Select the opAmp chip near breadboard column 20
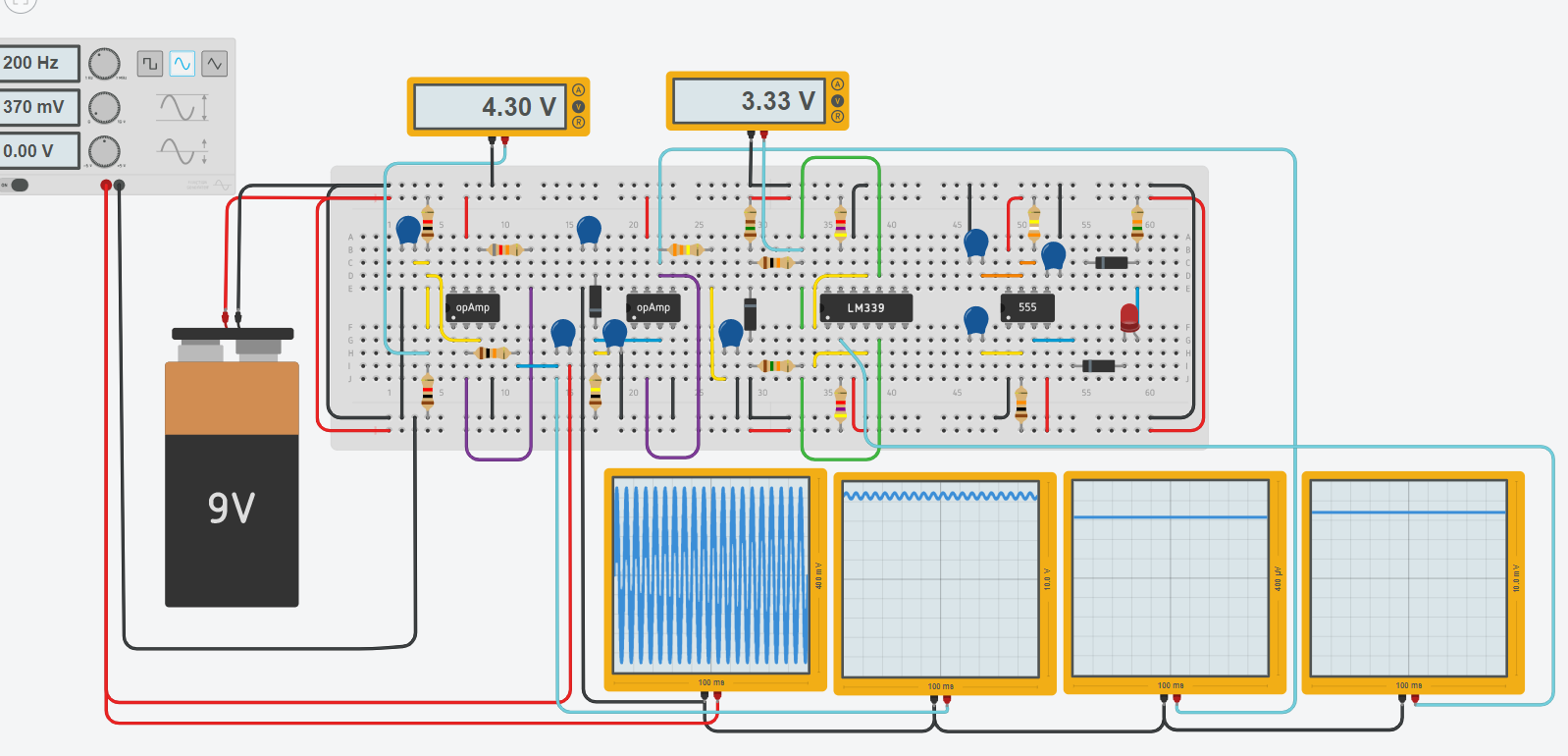 [653, 308]
